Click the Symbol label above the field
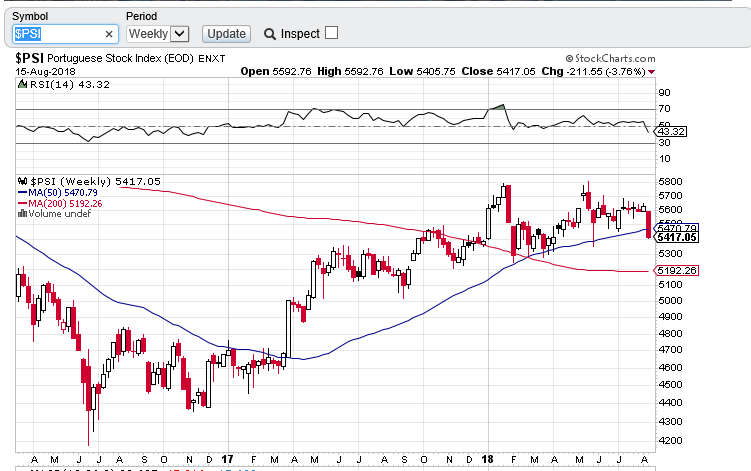 click(30, 16)
